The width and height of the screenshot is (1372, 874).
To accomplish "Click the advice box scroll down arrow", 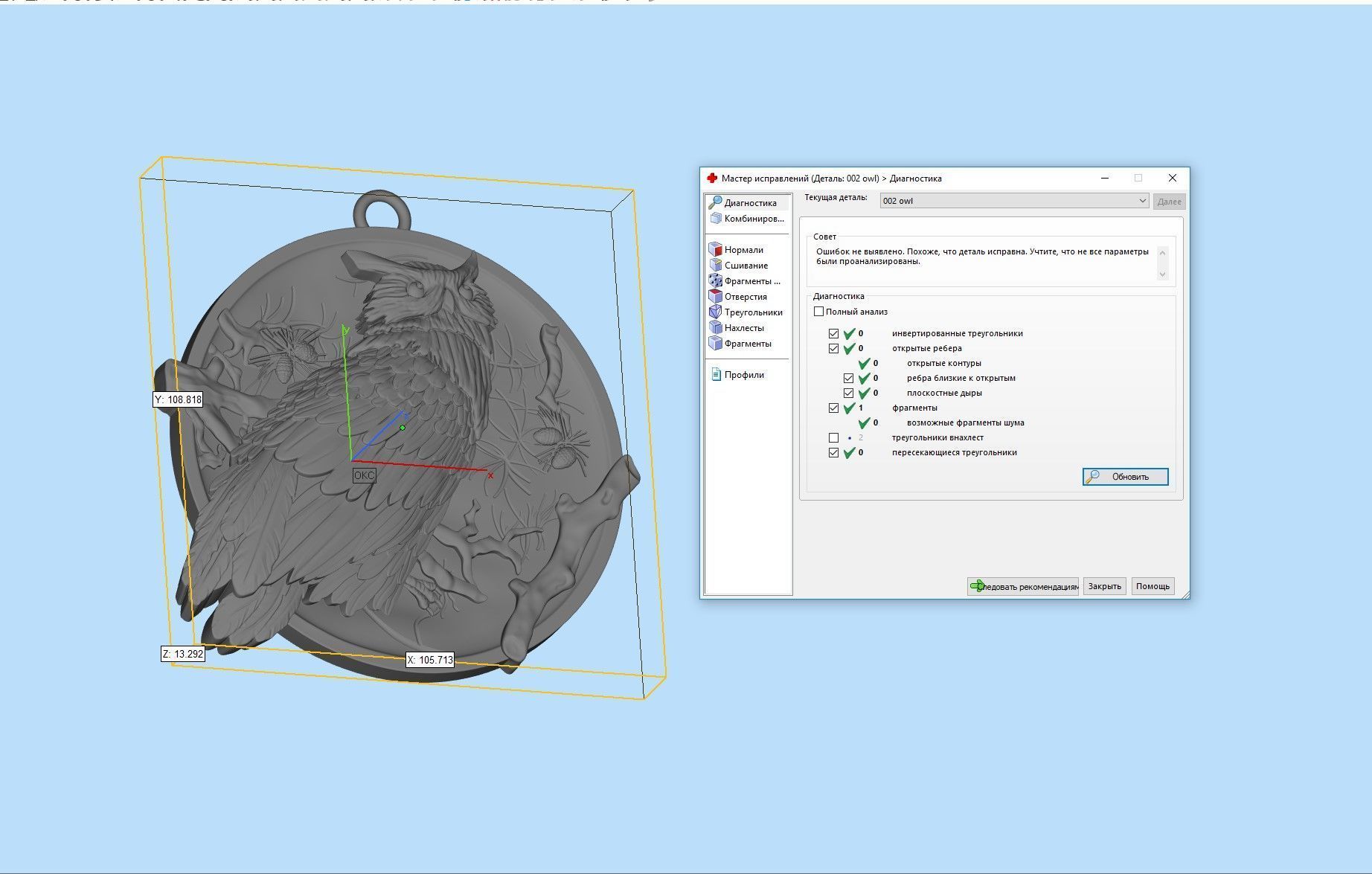I will 1163,274.
